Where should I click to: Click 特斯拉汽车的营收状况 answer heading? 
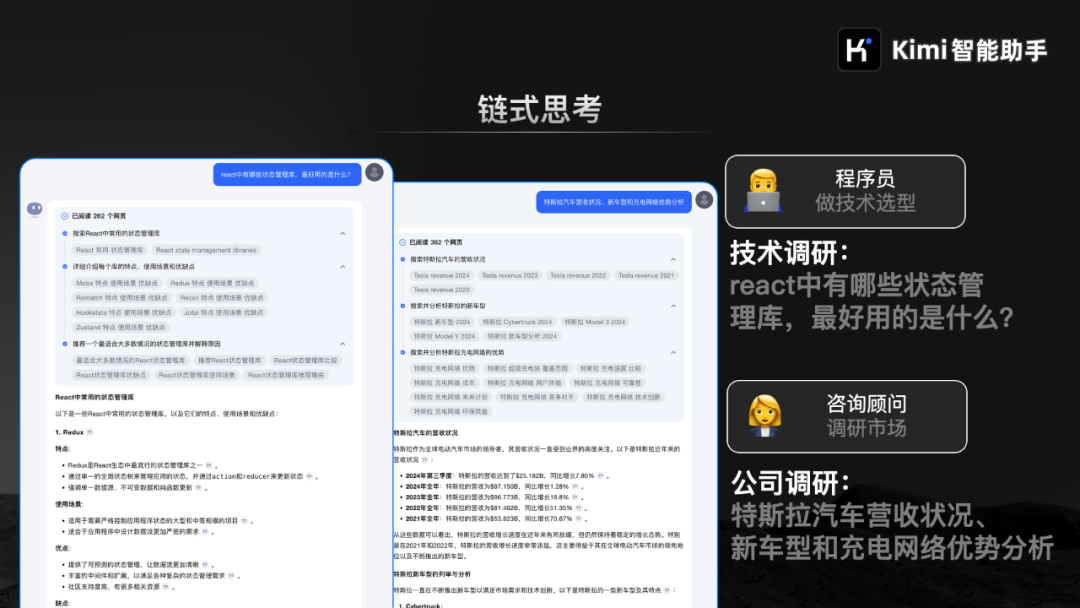(426, 433)
